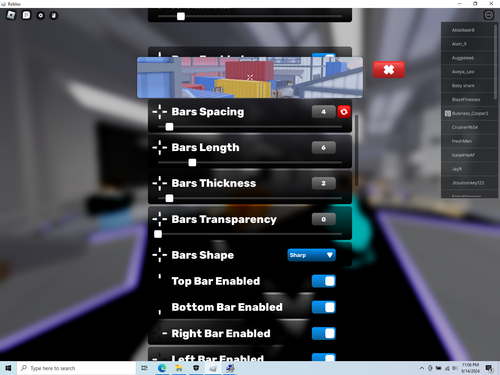Reset Bars Spacing with red refresh icon
The height and width of the screenshot is (375, 500).
(x=344, y=112)
